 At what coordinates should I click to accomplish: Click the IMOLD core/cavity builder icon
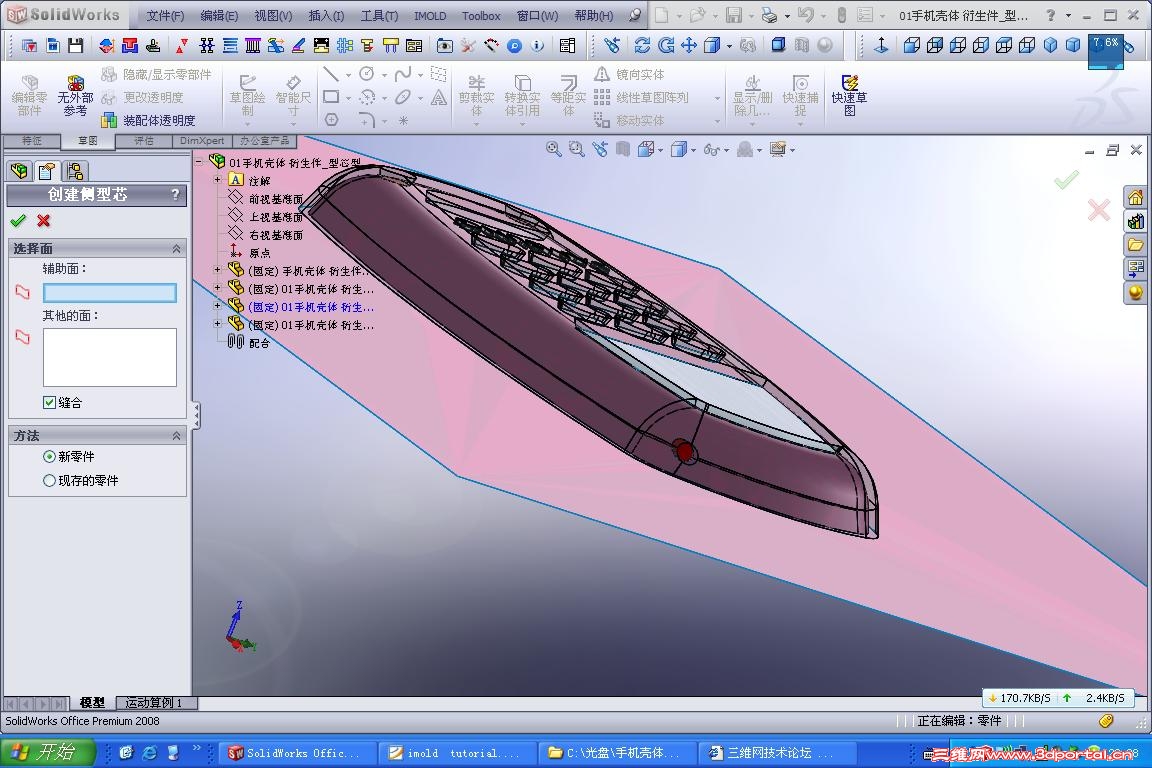click(107, 46)
